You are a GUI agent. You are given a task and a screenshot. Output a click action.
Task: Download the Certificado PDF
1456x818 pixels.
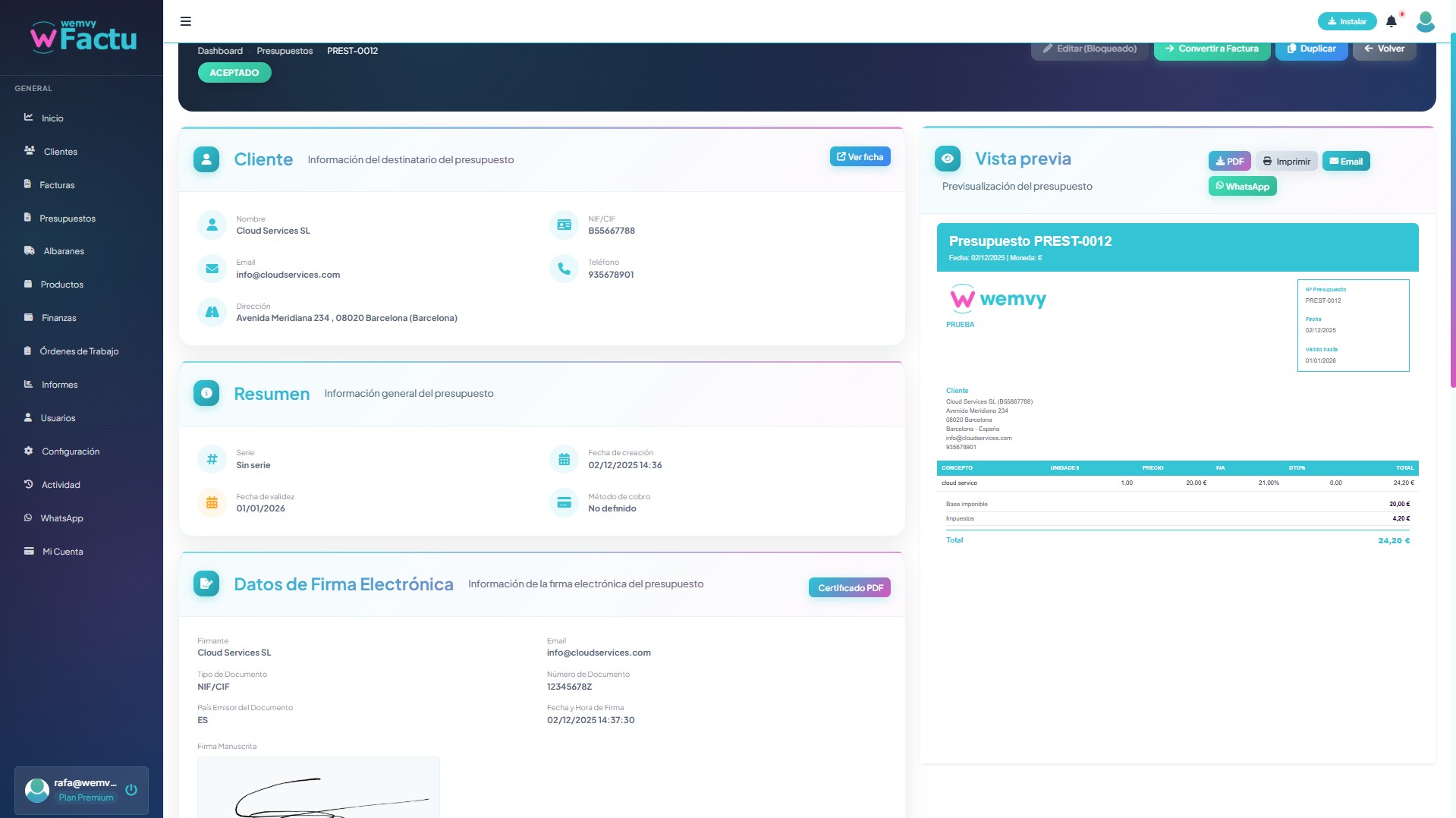pyautogui.click(x=850, y=588)
